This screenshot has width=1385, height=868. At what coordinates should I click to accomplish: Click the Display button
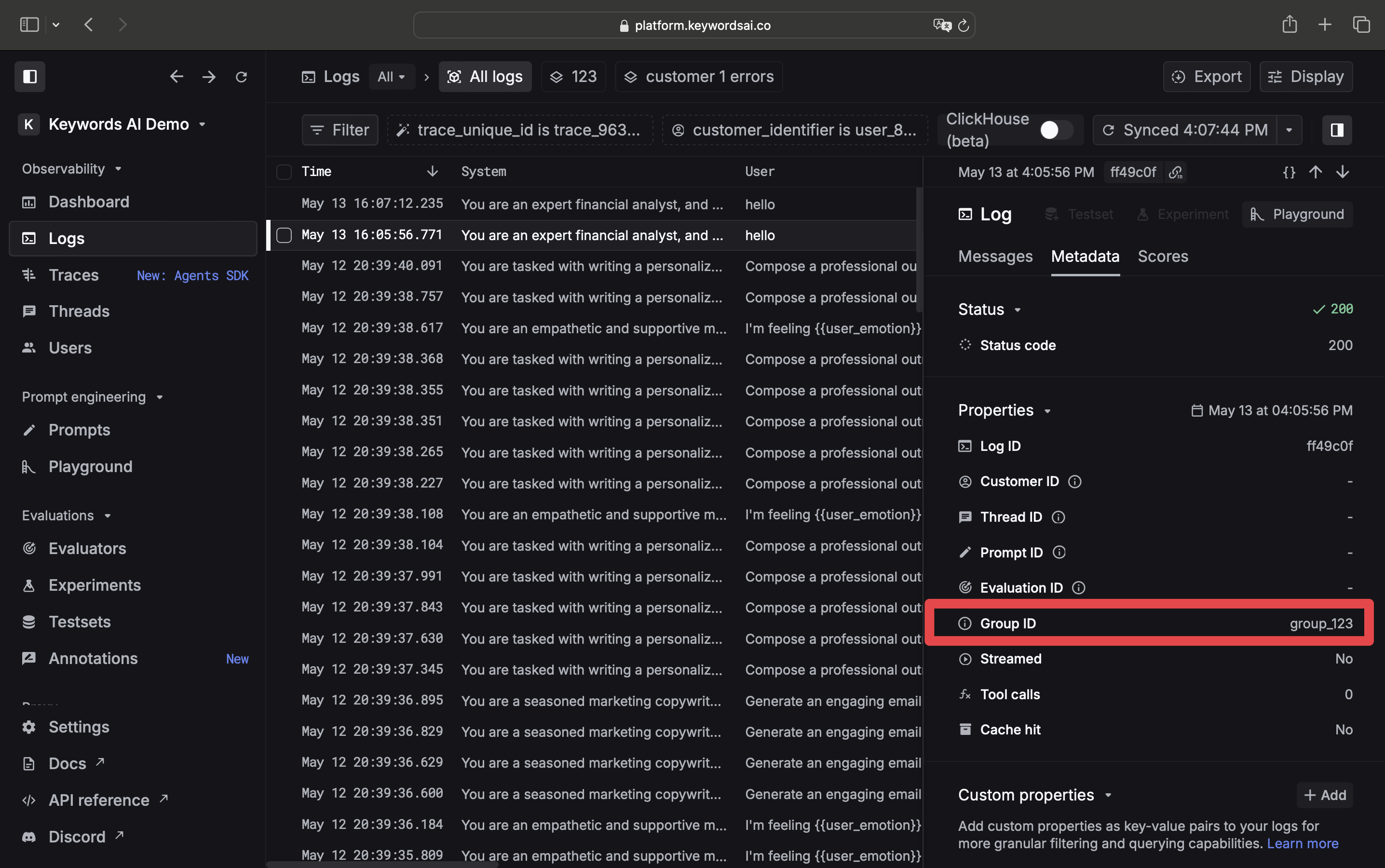(1305, 76)
